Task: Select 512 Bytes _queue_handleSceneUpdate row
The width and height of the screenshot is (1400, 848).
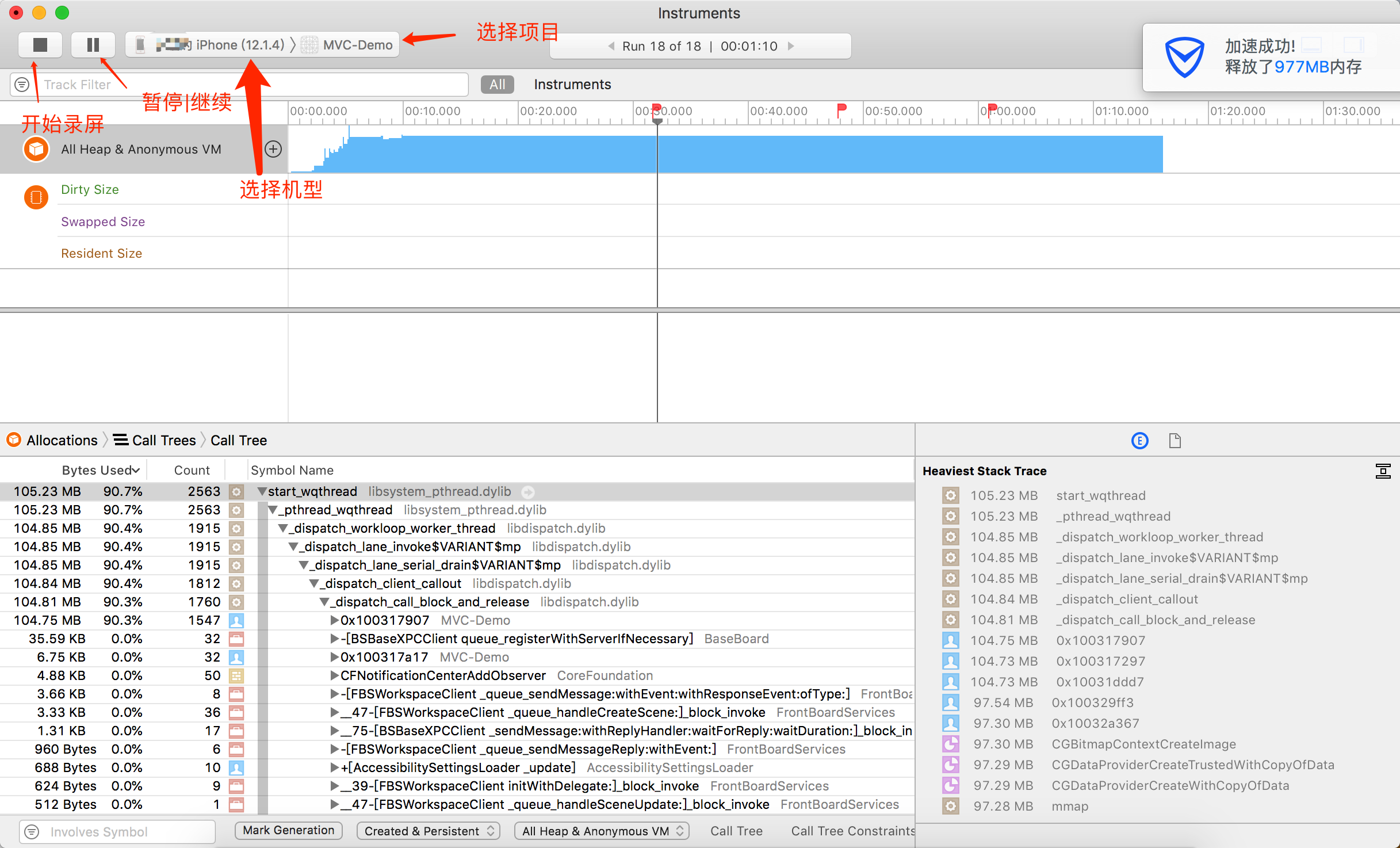Action: coord(457,805)
